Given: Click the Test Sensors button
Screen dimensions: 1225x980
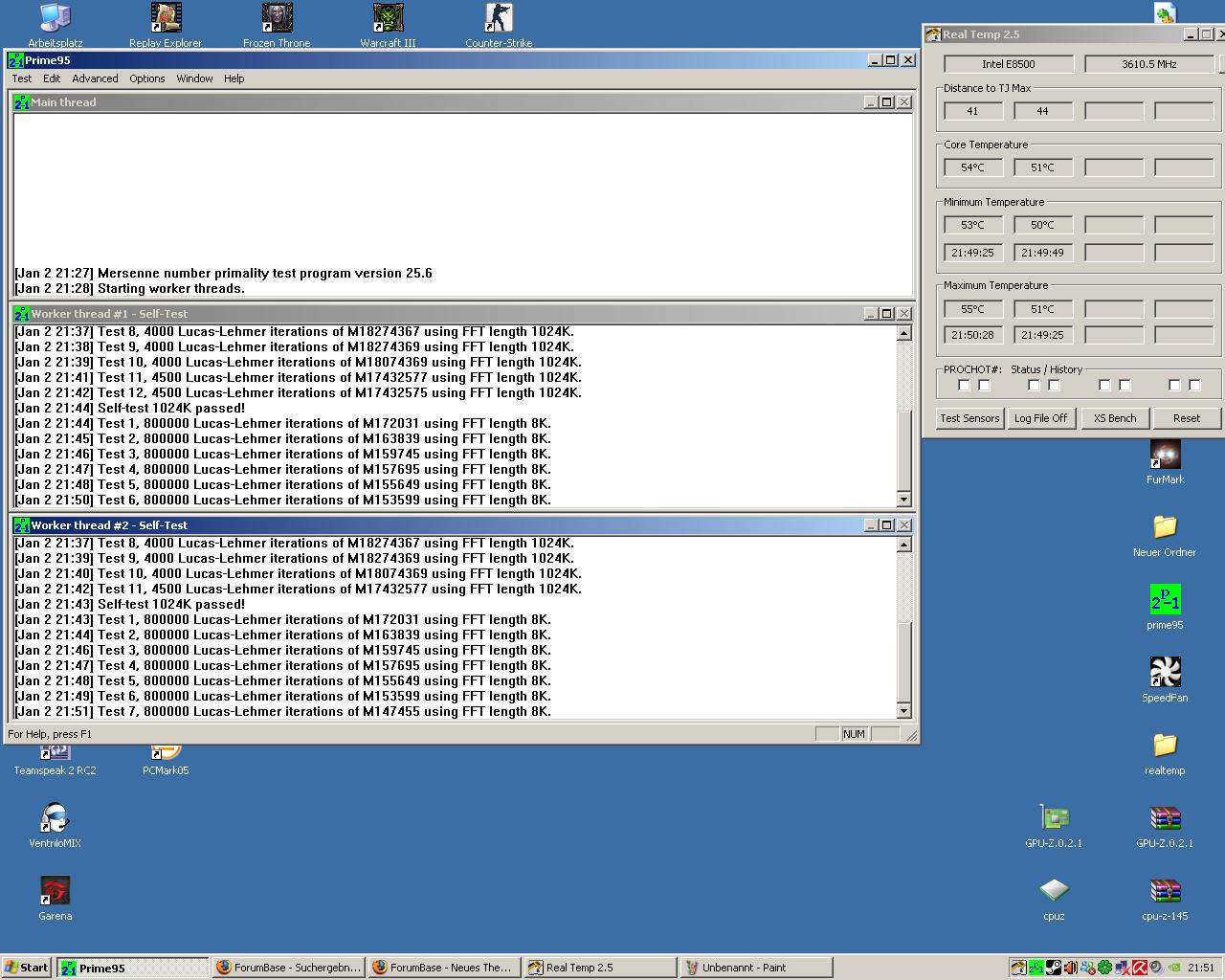Looking at the screenshot, I should (x=969, y=418).
